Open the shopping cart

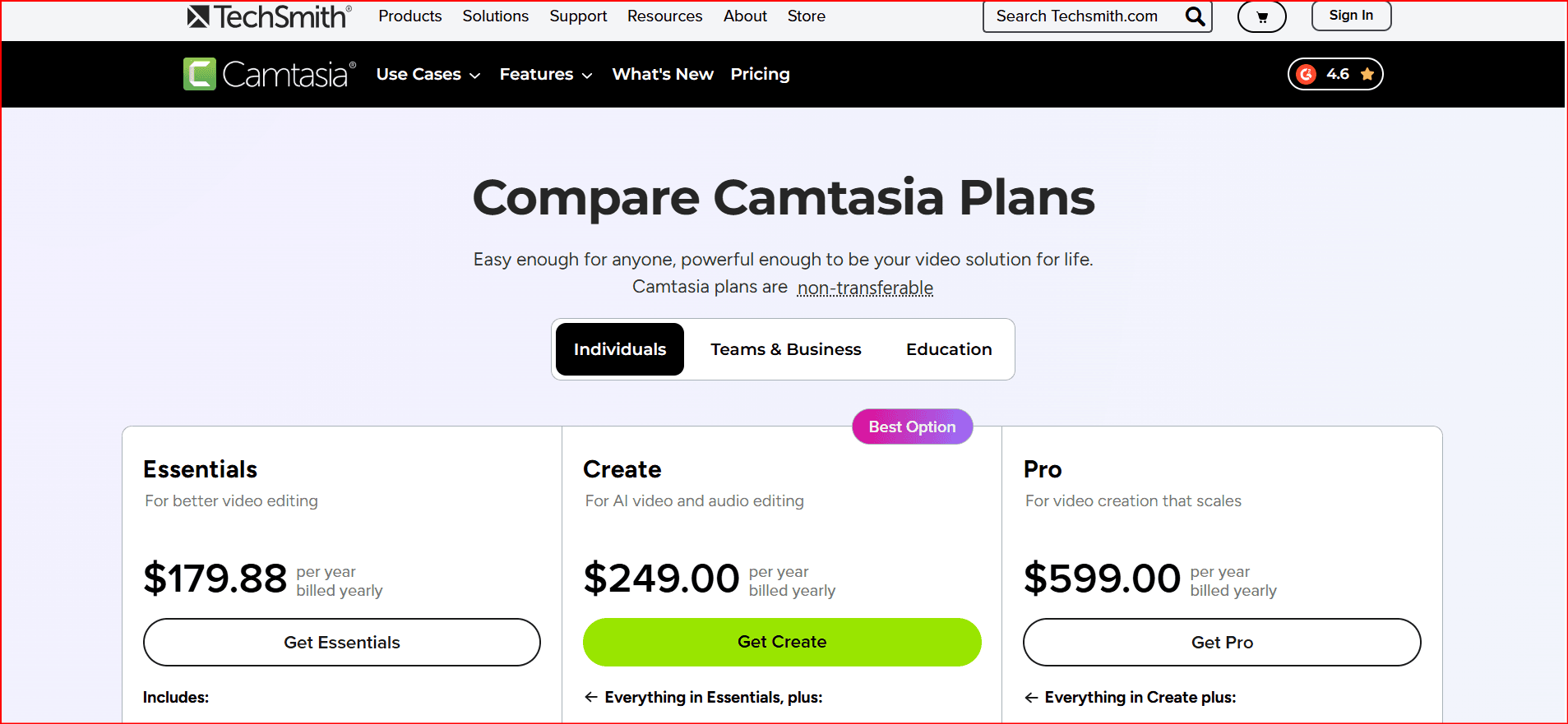point(1261,16)
